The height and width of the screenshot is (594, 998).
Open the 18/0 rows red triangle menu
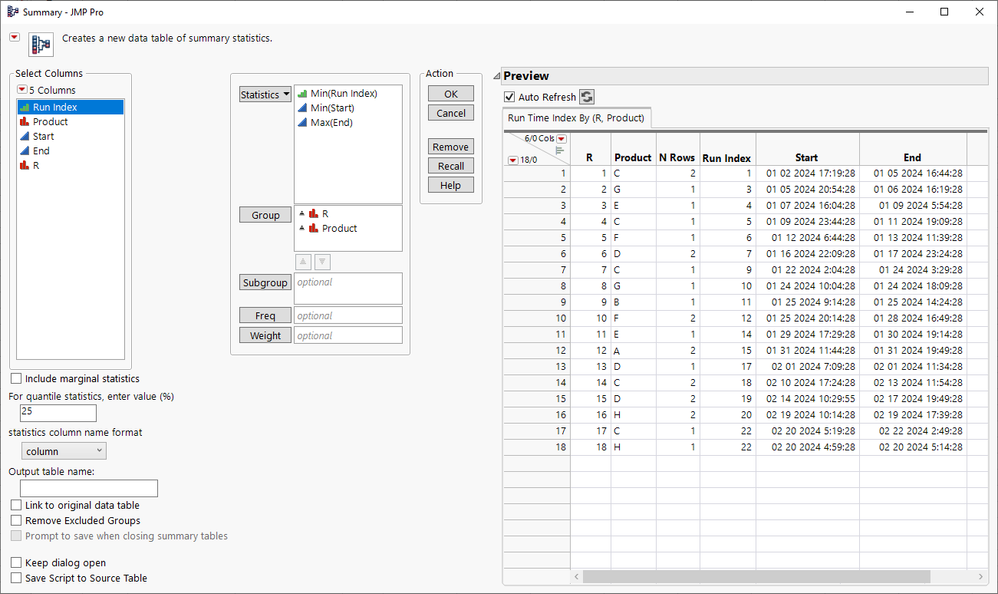pos(513,160)
